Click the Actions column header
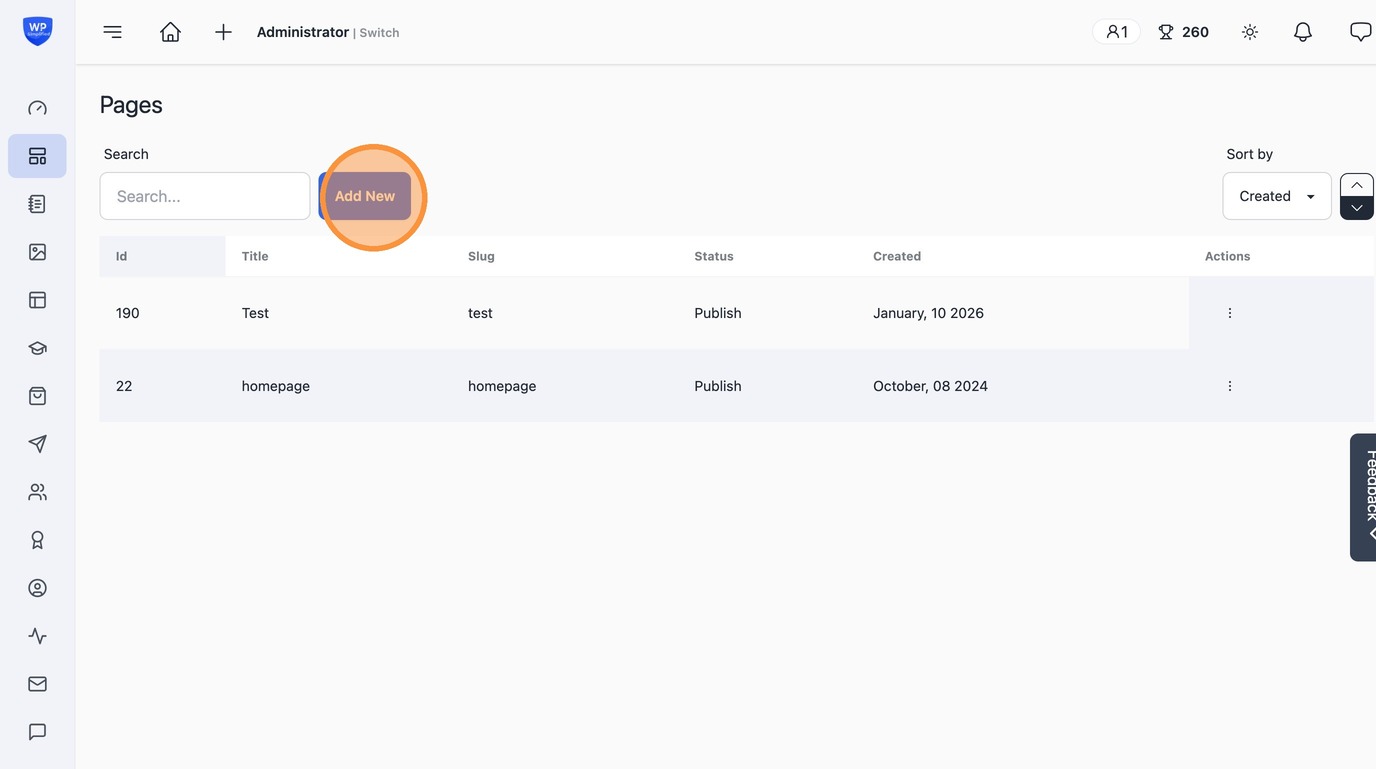Screen dimensions: 1376x769 1227,256
